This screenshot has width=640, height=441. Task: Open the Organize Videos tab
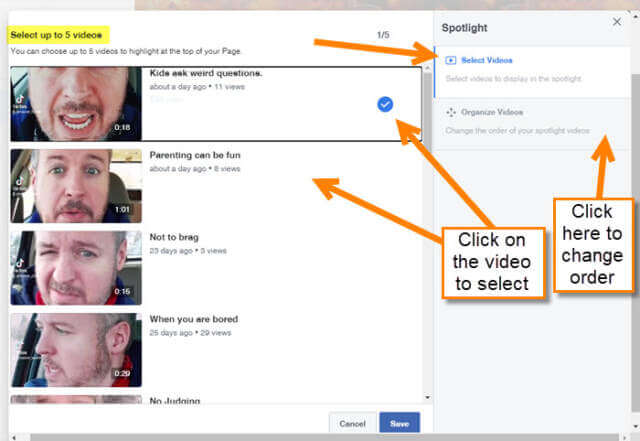(x=532, y=123)
